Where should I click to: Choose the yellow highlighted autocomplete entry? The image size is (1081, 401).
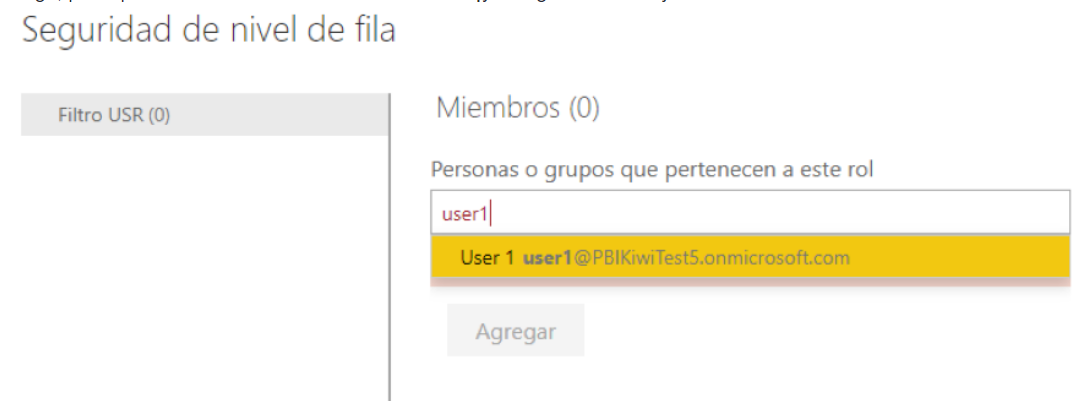pos(750,258)
